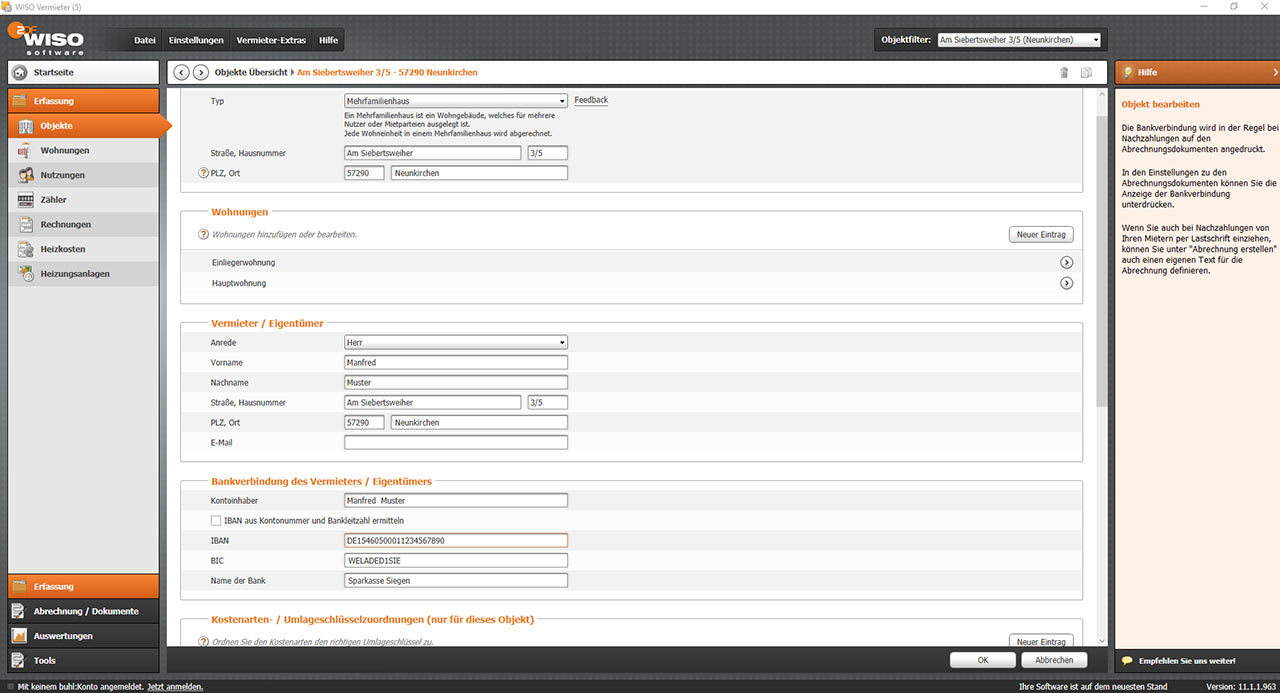Screen dimensions: 1280x693
Task: Open Nutzungen icon in sidebar
Action: (x=25, y=175)
